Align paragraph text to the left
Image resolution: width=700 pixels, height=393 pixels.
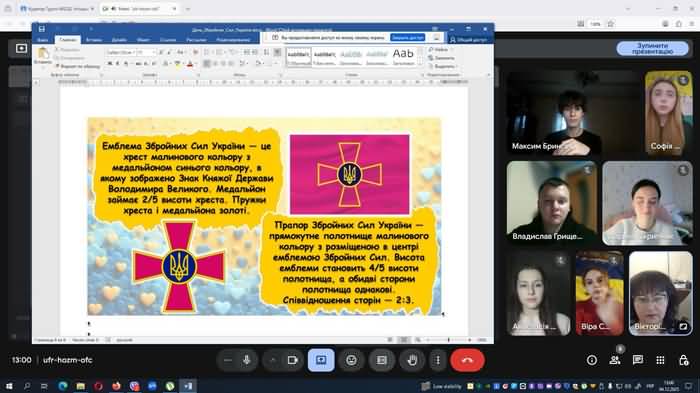[x=207, y=64]
